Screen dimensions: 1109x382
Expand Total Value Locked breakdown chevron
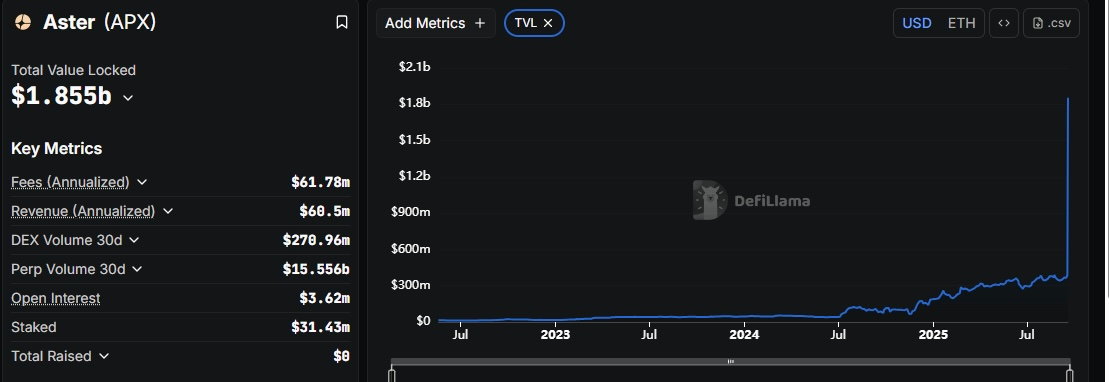(x=128, y=98)
